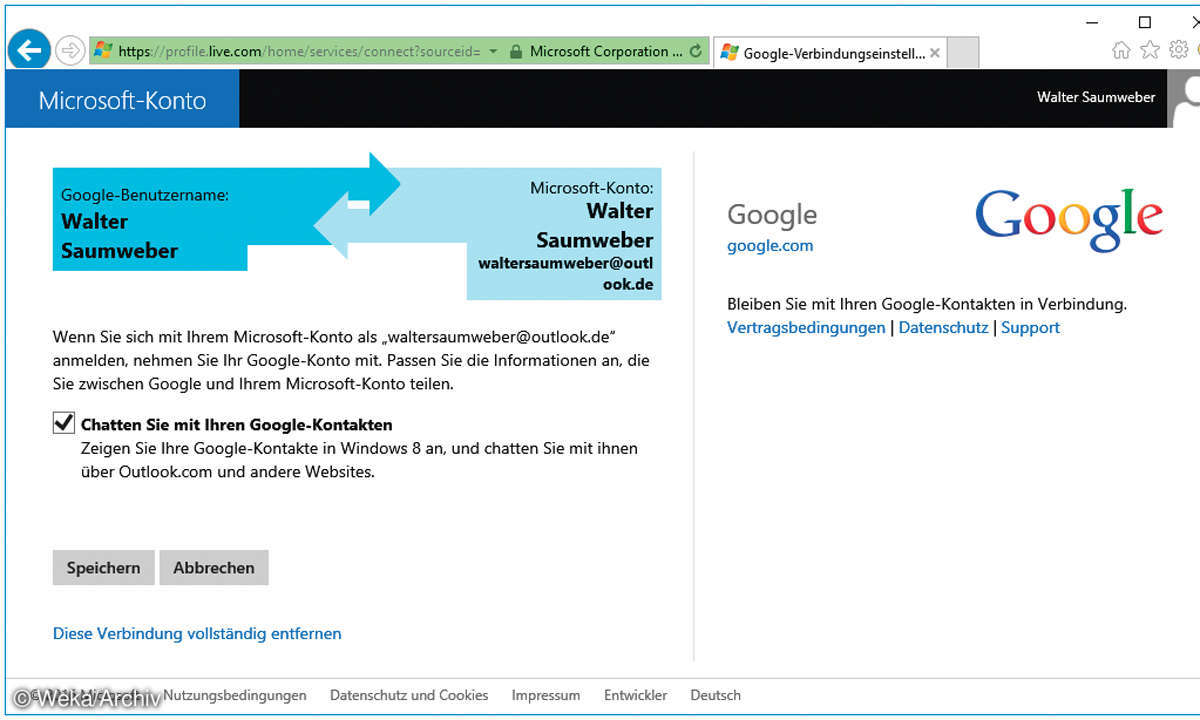Viewport: 1200px width, 720px height.
Task: Click the browser forward arrow button
Action: tap(69, 50)
